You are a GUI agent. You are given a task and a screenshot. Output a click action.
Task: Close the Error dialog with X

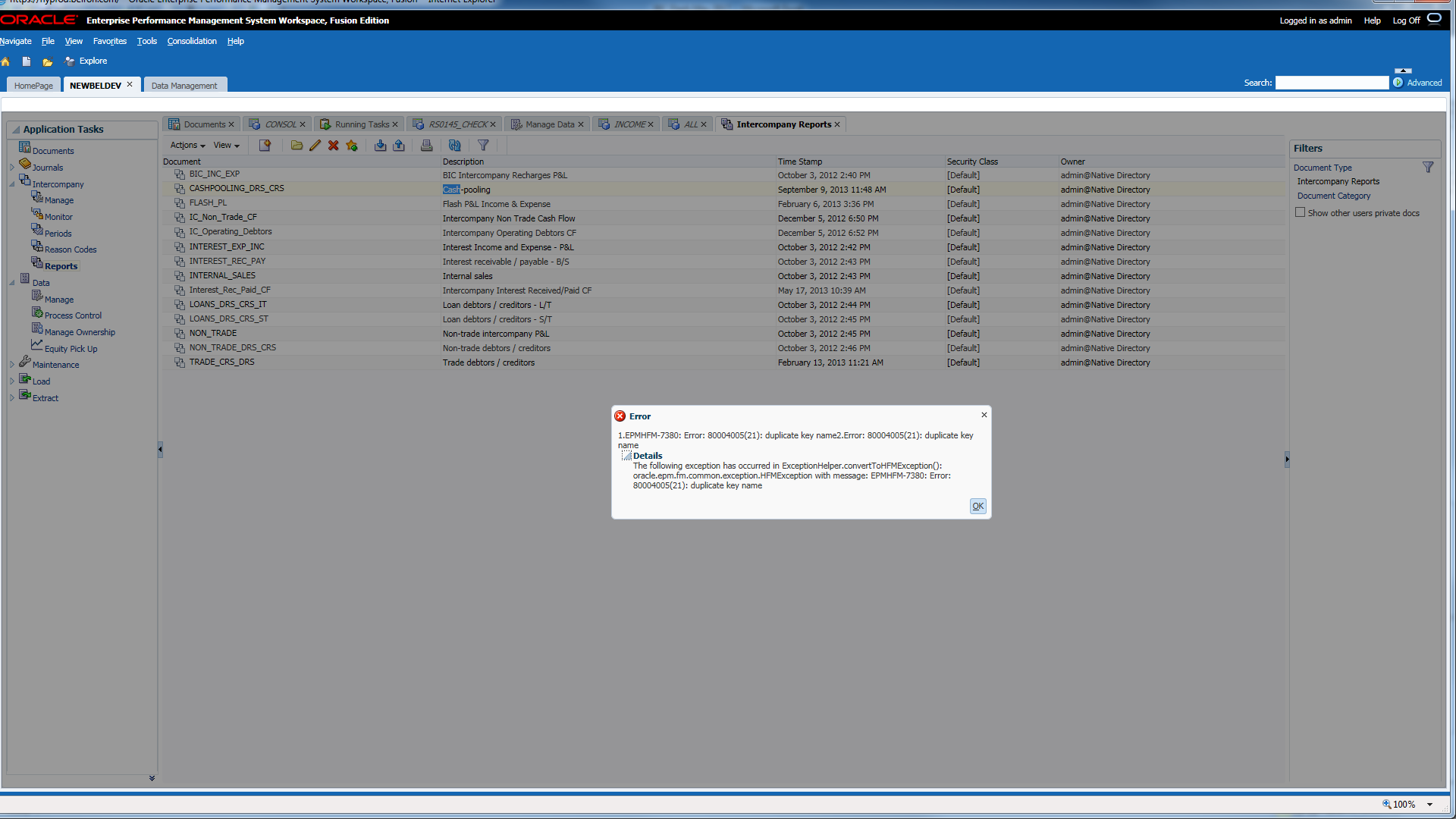tap(984, 415)
